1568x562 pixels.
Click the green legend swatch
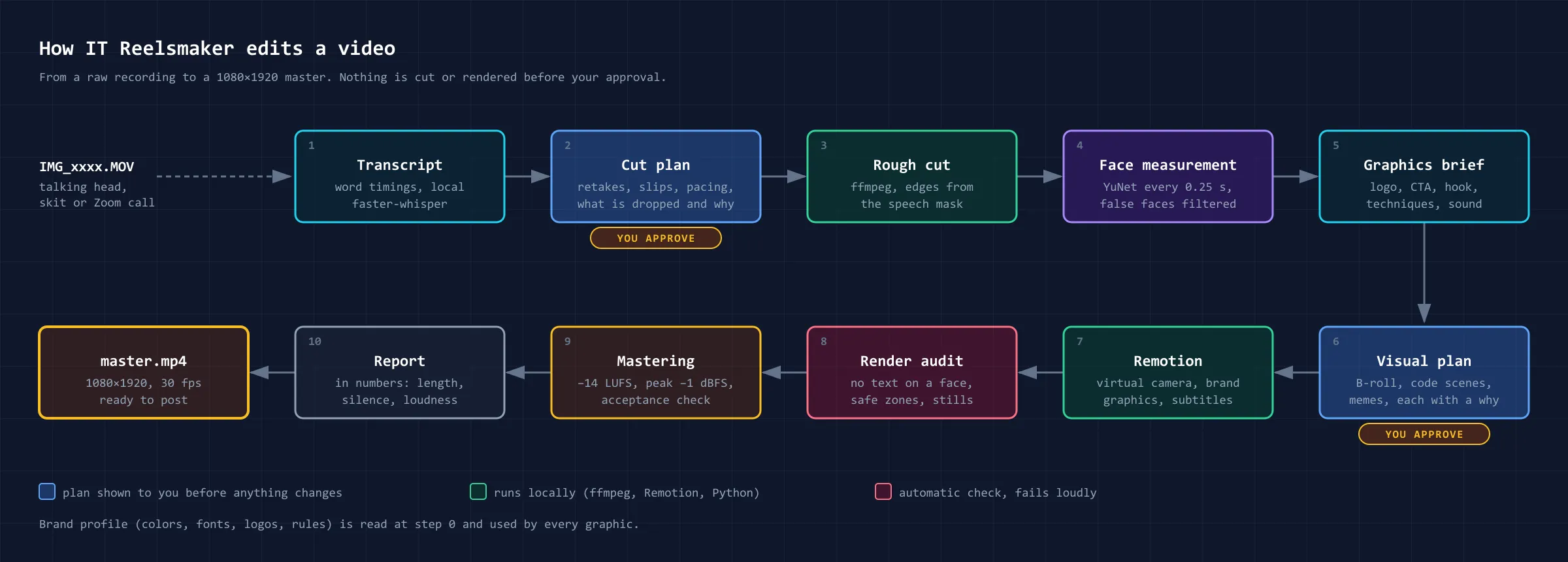point(478,491)
